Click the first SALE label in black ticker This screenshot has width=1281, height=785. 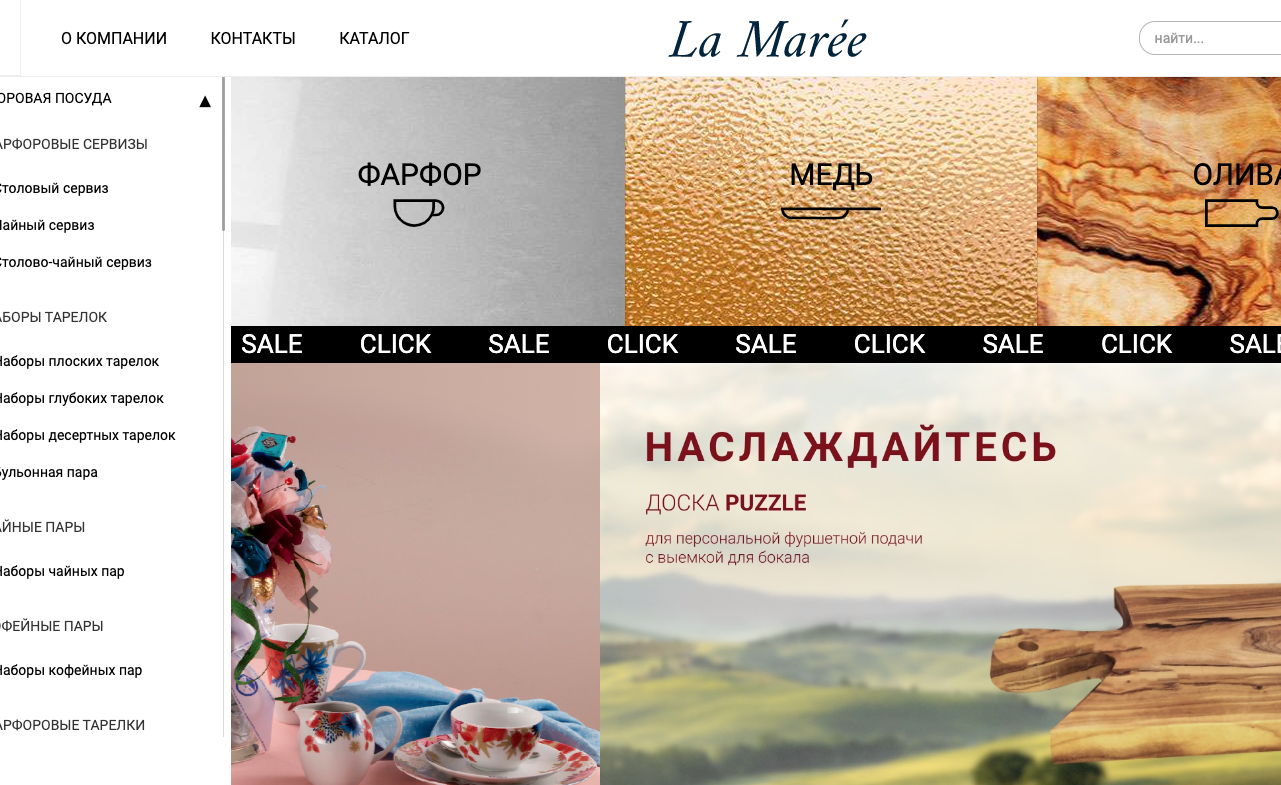point(271,344)
